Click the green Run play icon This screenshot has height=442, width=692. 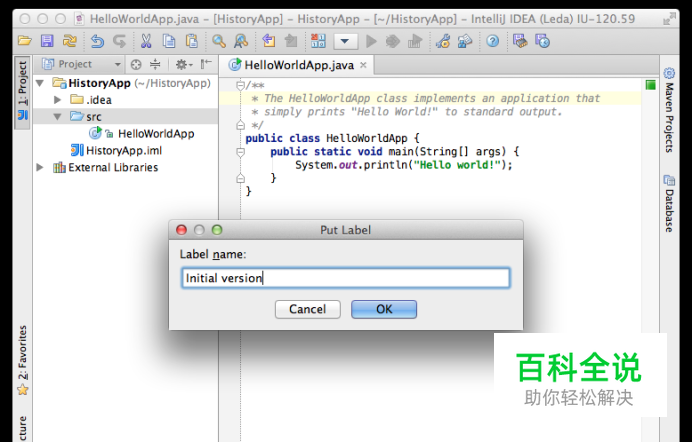[371, 42]
